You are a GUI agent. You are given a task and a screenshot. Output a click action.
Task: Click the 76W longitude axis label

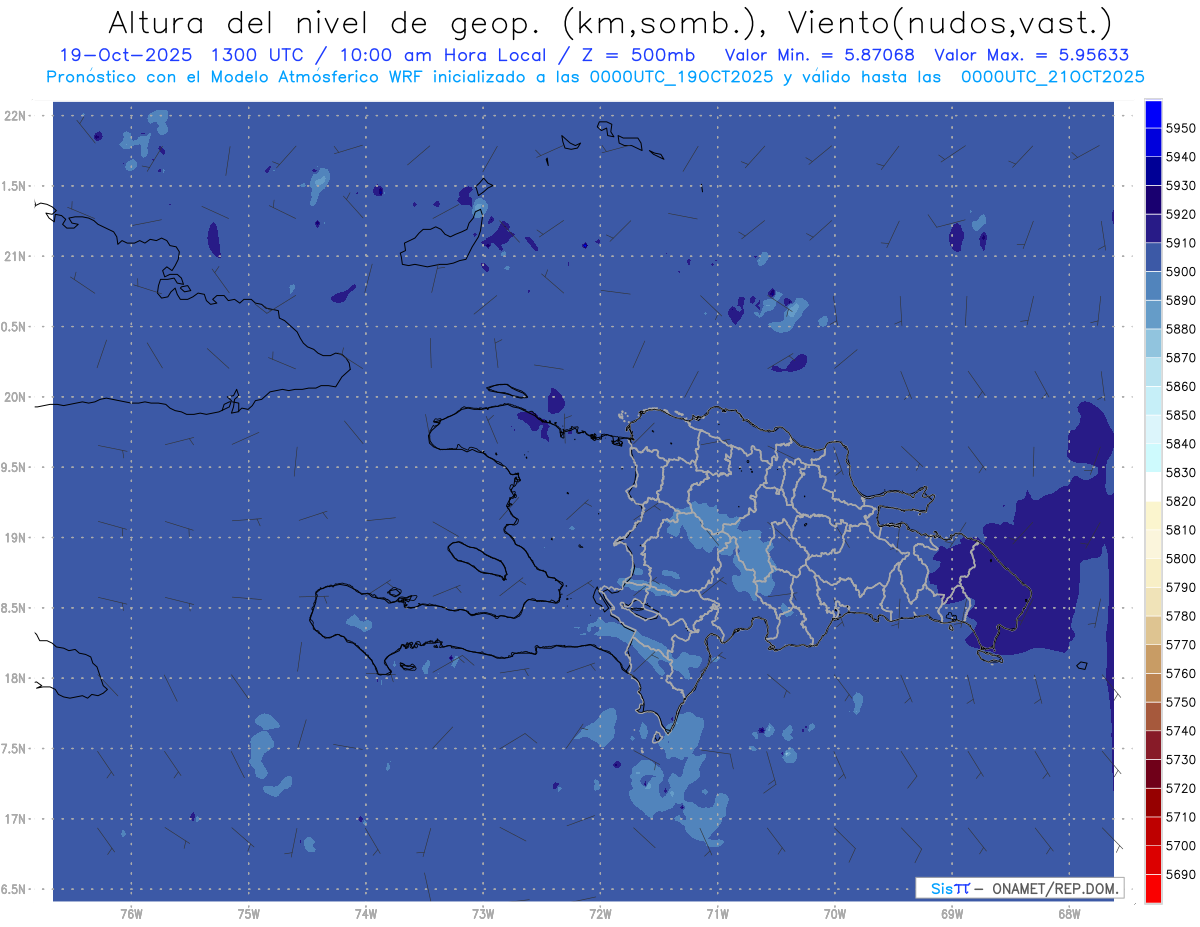[131, 914]
